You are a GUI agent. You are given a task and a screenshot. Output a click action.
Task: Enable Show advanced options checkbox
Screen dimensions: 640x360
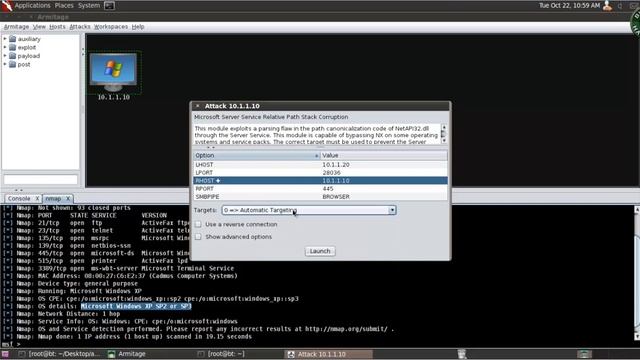click(198, 237)
